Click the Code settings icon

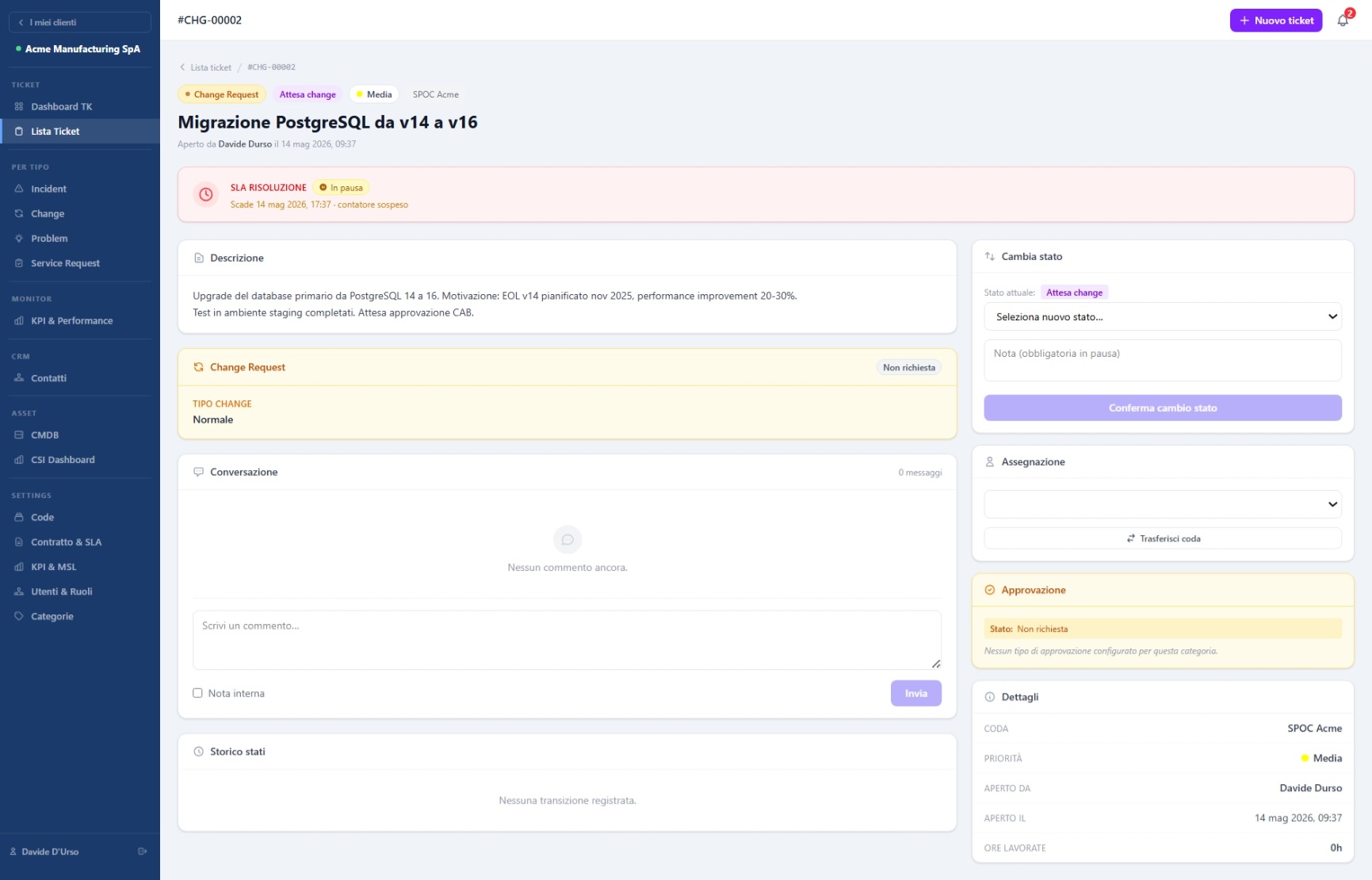tap(19, 517)
